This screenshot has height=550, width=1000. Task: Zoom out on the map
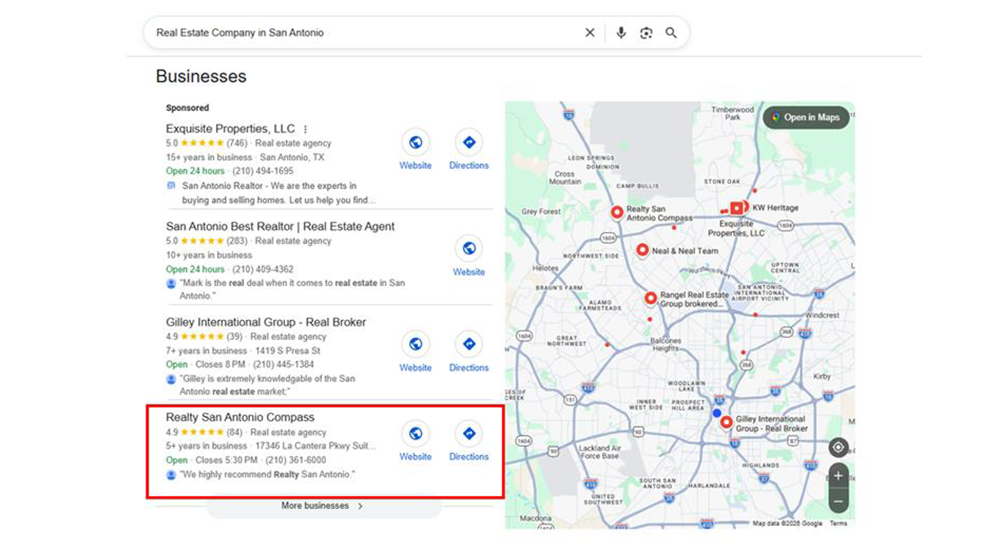(838, 502)
